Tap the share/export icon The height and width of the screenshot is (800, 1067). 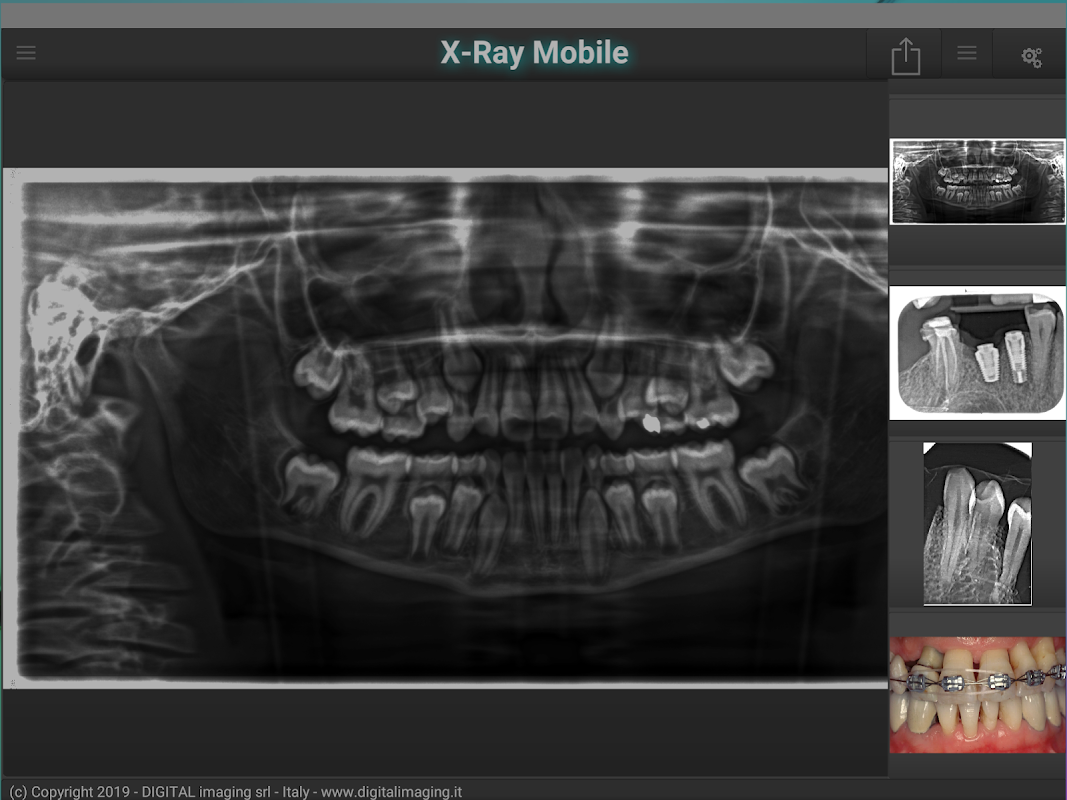point(906,56)
